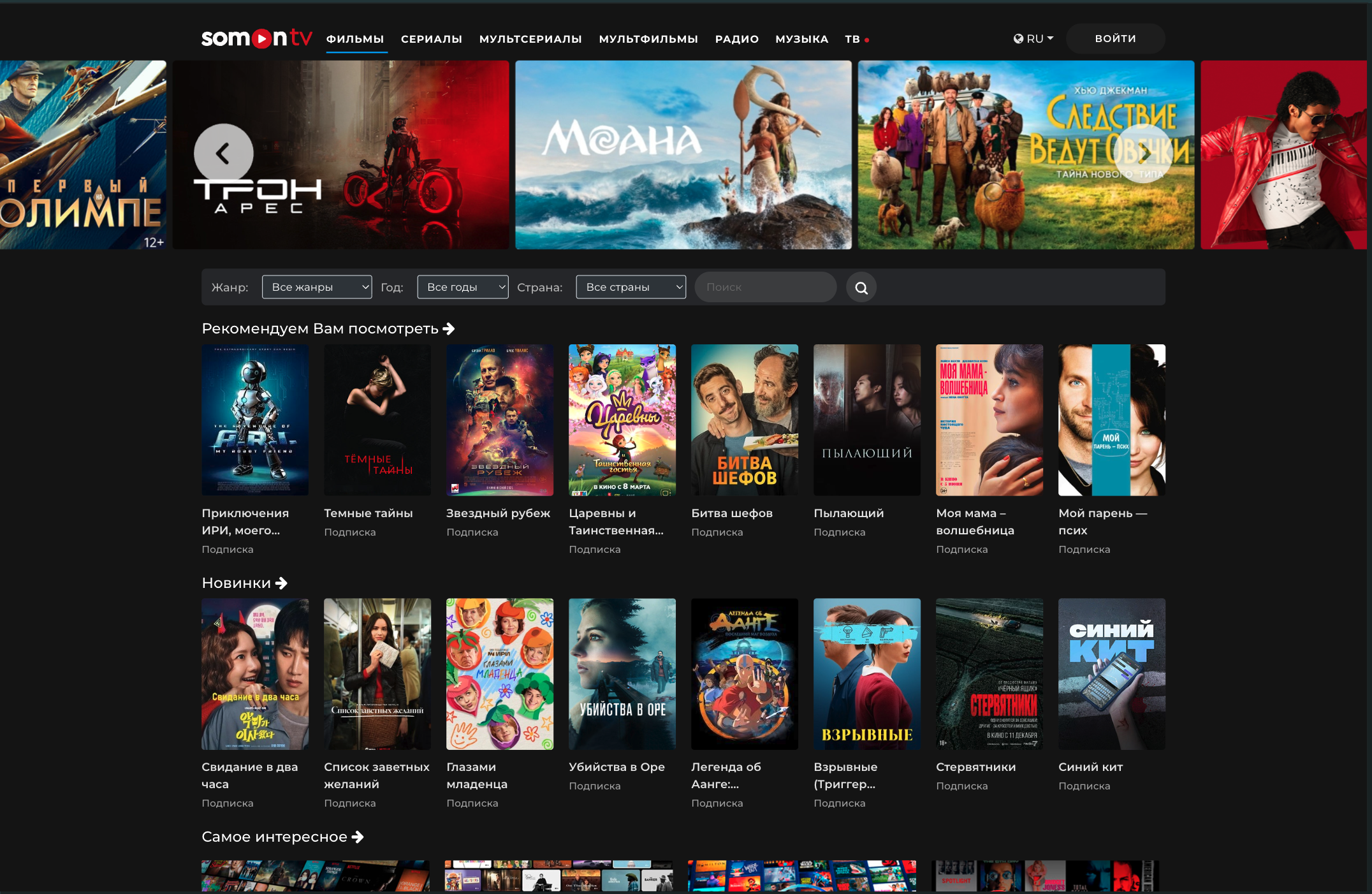The height and width of the screenshot is (894, 1372).
Task: Go to previous carousel slide arrow
Action: point(223,153)
